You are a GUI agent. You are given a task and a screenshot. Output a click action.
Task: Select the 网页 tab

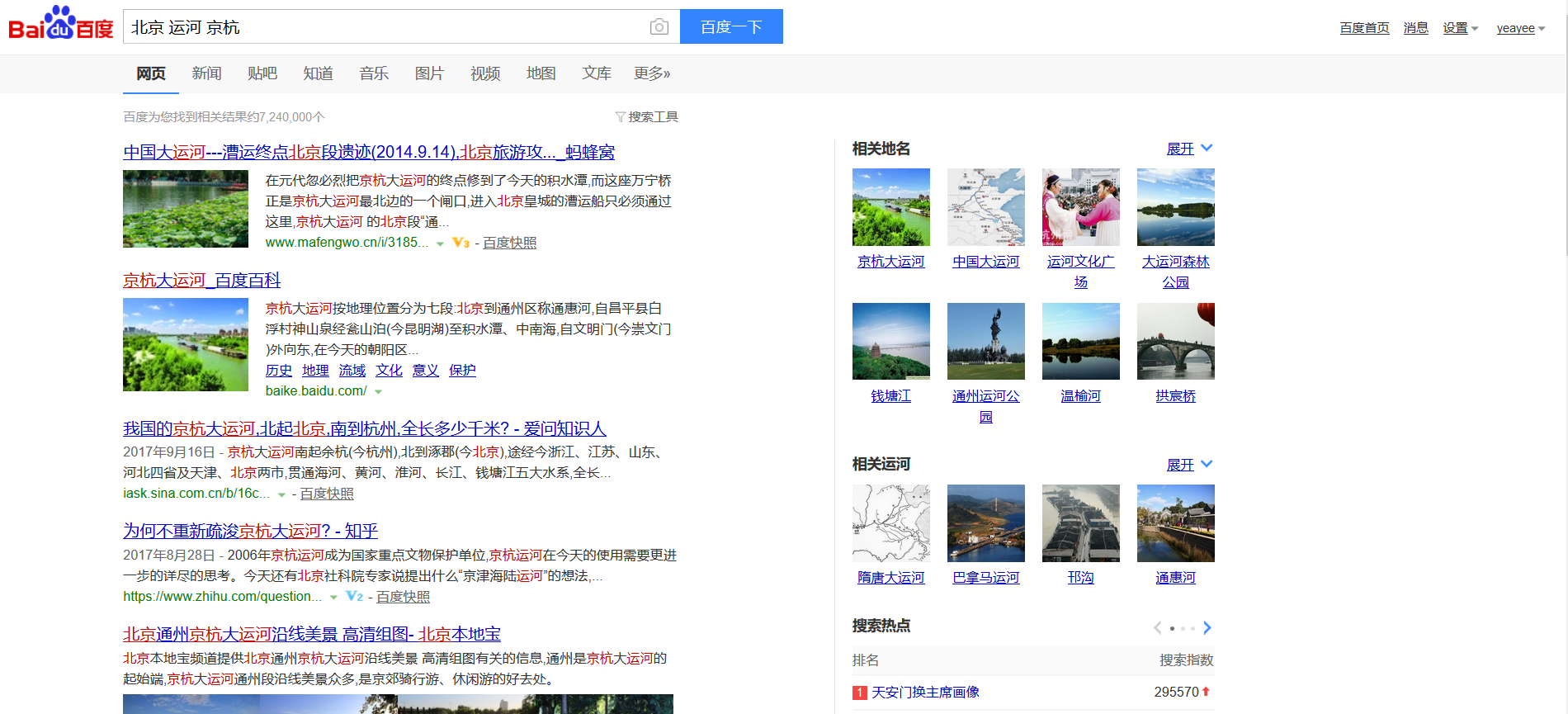(151, 73)
